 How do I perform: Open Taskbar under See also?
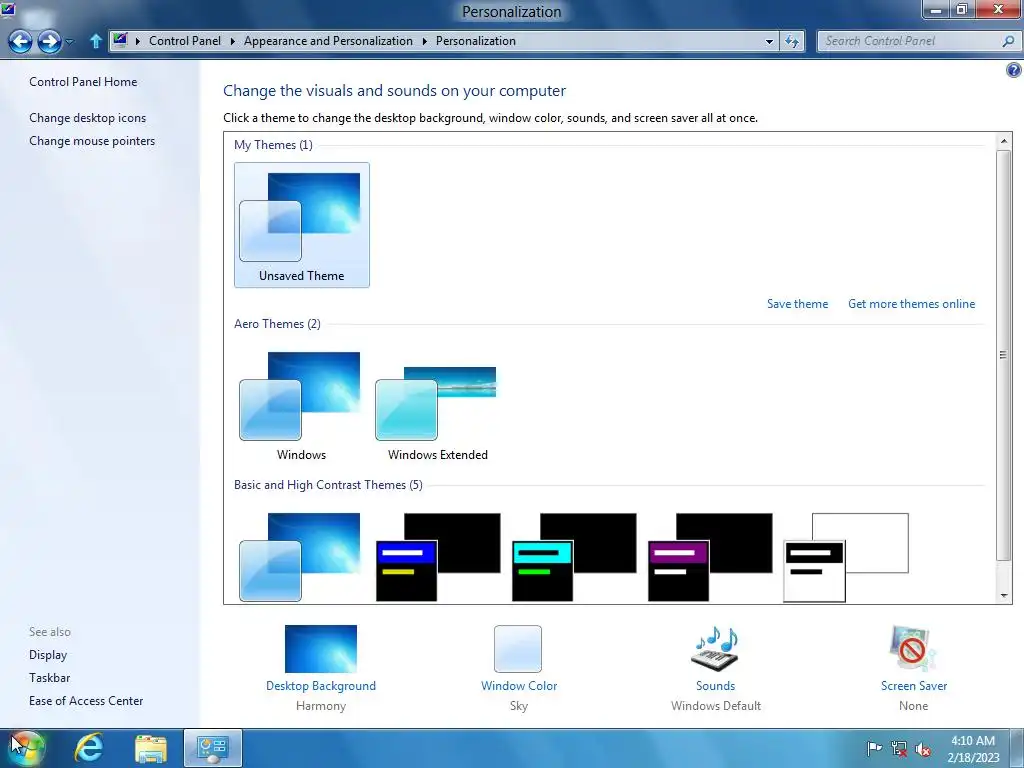50,677
